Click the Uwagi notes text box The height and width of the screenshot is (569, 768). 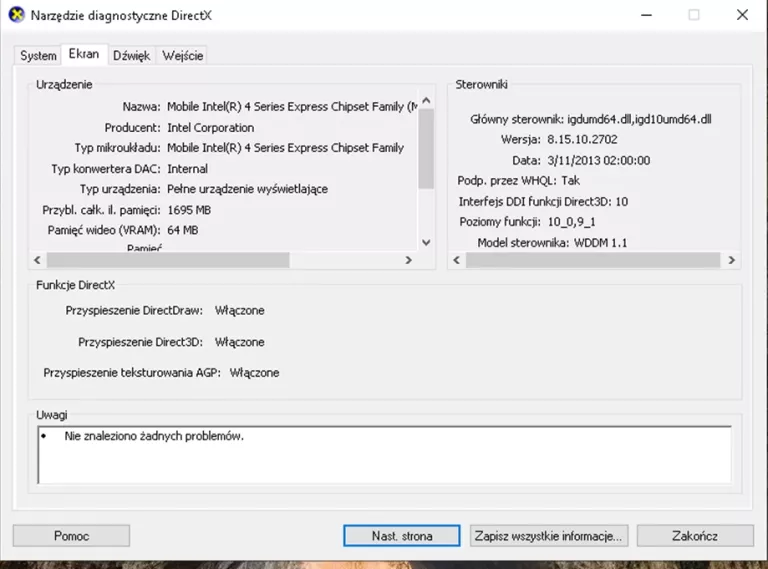point(384,455)
